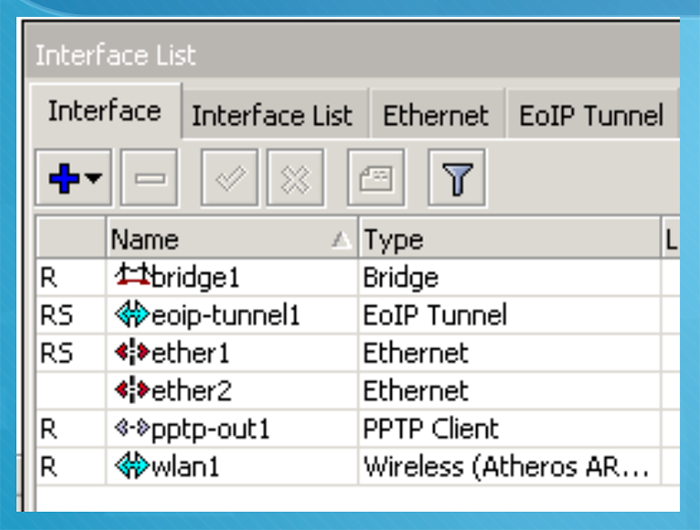Click the checkmark Enable button
Image resolution: width=700 pixels, height=530 pixels.
[230, 178]
